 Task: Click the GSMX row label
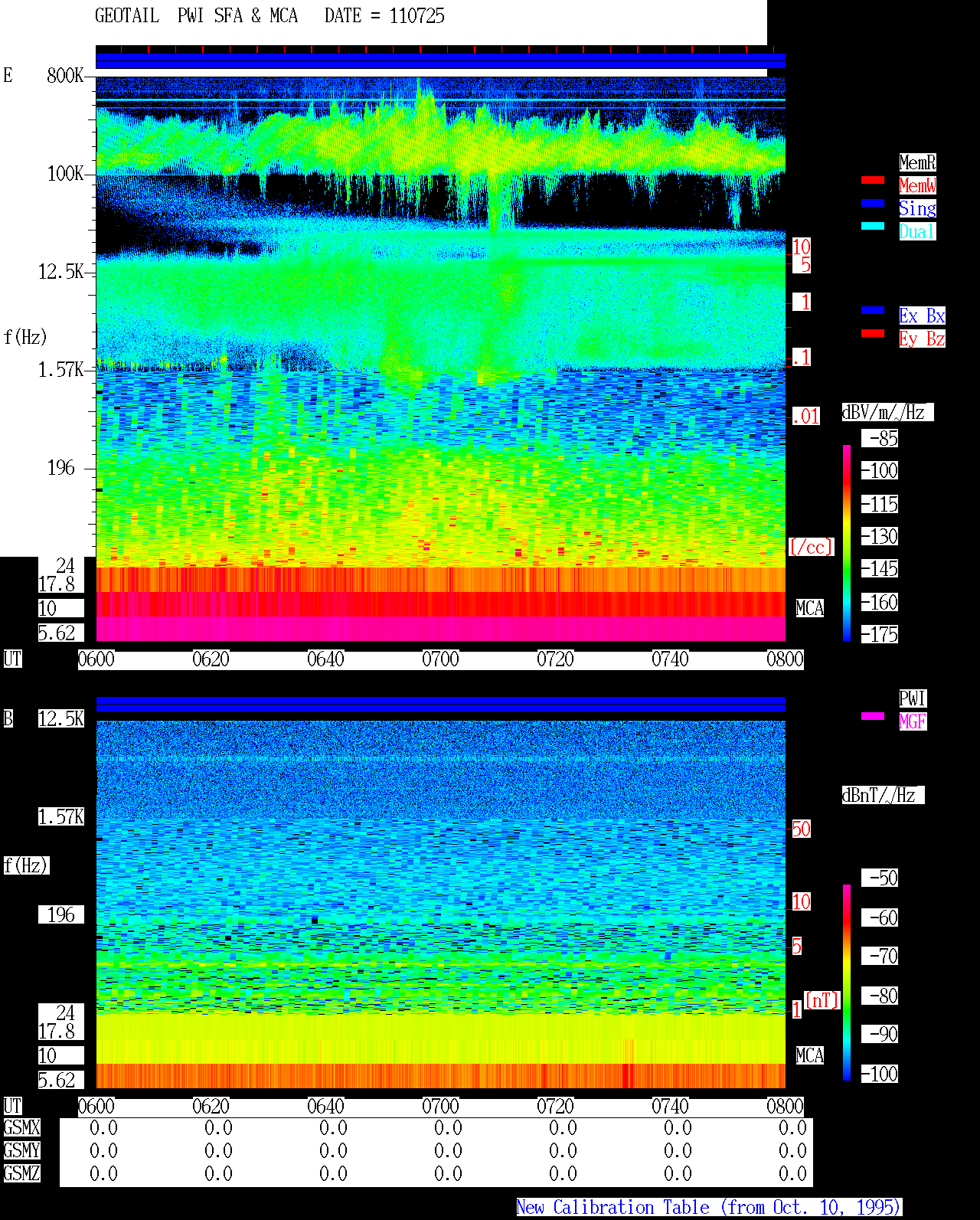point(21,1128)
